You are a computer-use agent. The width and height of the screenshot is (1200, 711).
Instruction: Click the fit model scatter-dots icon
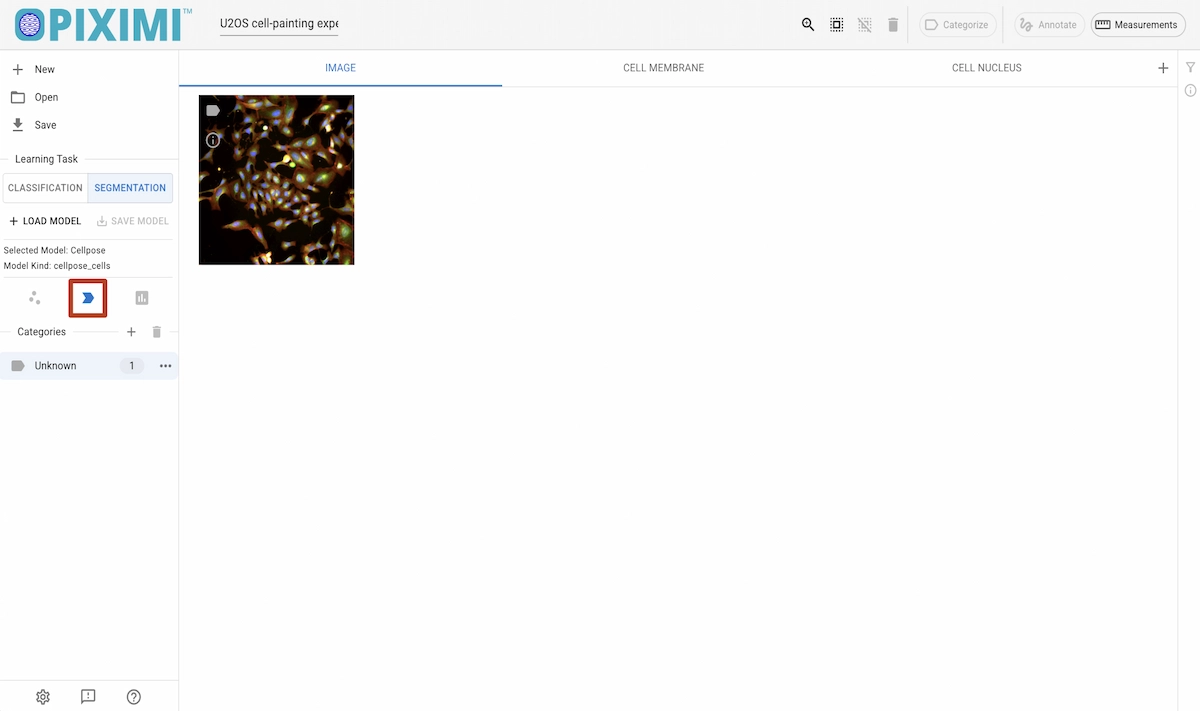[35, 298]
